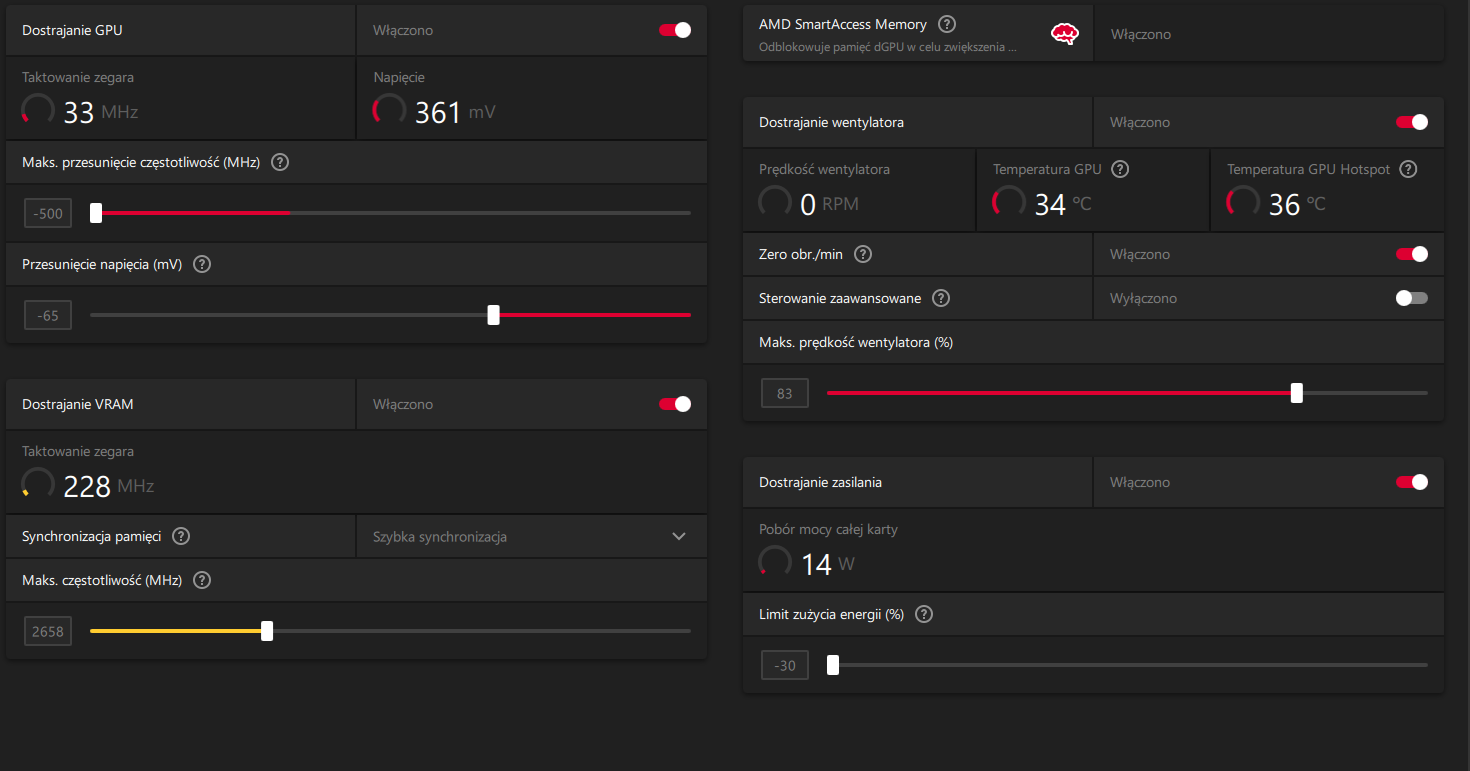Click the 14 W power reading
This screenshot has width=1470, height=771.
pyautogui.click(x=828, y=564)
